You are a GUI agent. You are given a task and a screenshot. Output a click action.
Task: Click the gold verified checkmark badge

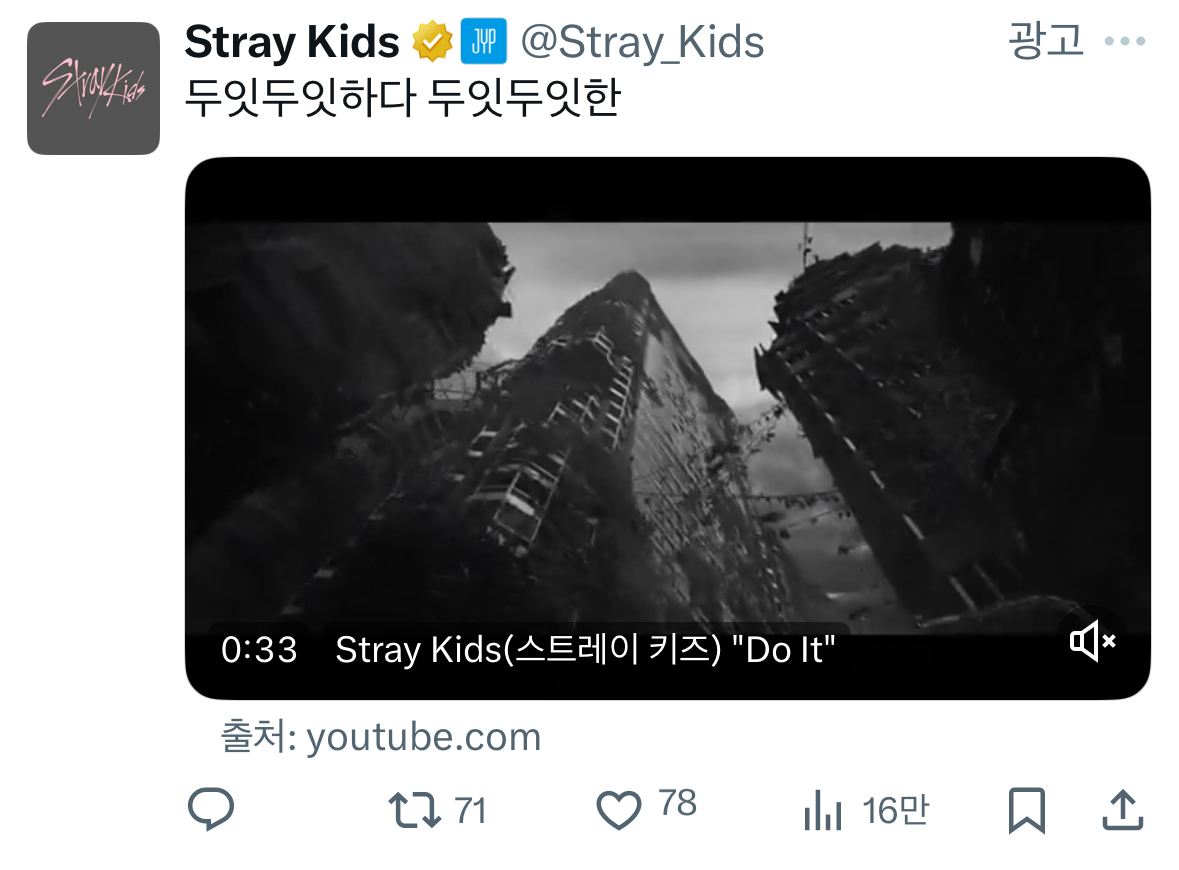432,41
